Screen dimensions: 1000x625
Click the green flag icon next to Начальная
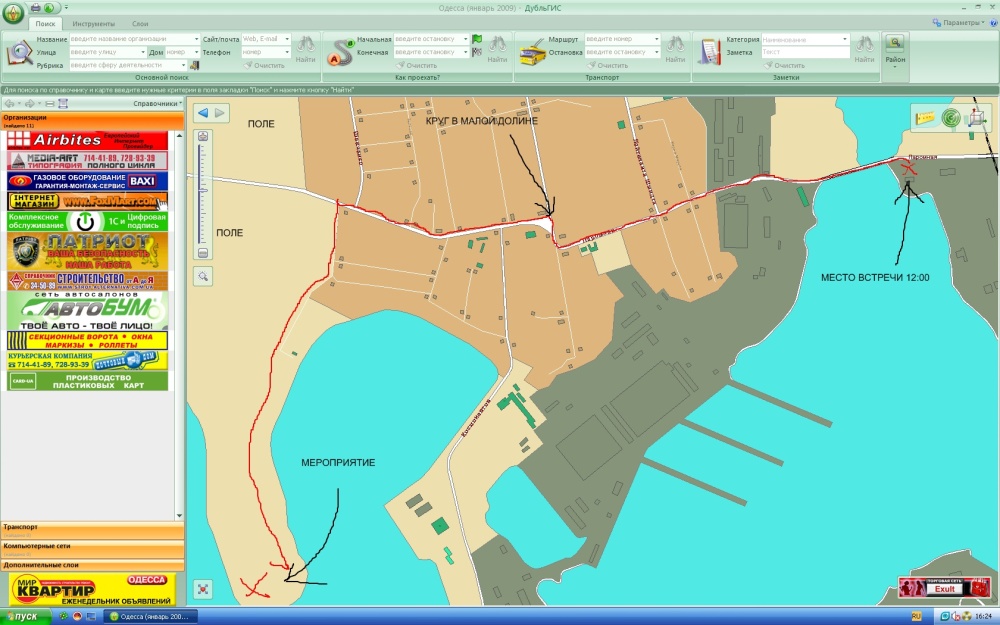477,39
